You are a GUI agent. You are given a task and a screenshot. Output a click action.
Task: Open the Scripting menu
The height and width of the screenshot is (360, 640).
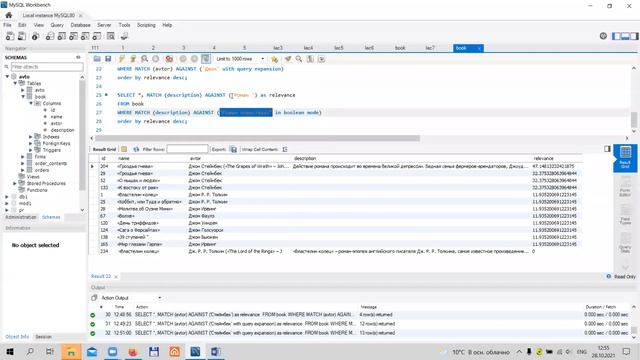(146, 25)
